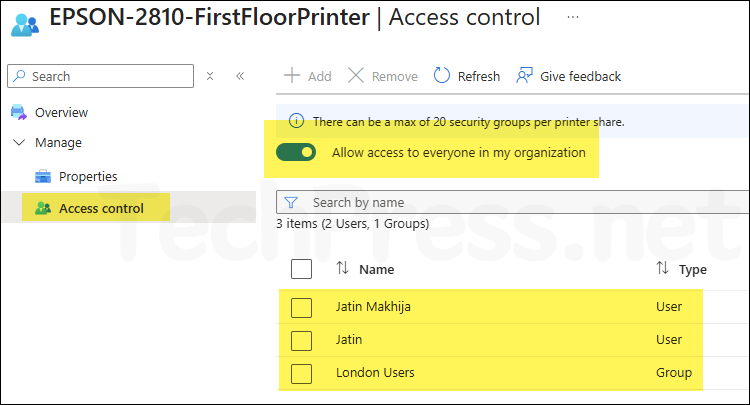Collapse the sidebar with the double chevron
750x405 pixels.
[x=240, y=76]
